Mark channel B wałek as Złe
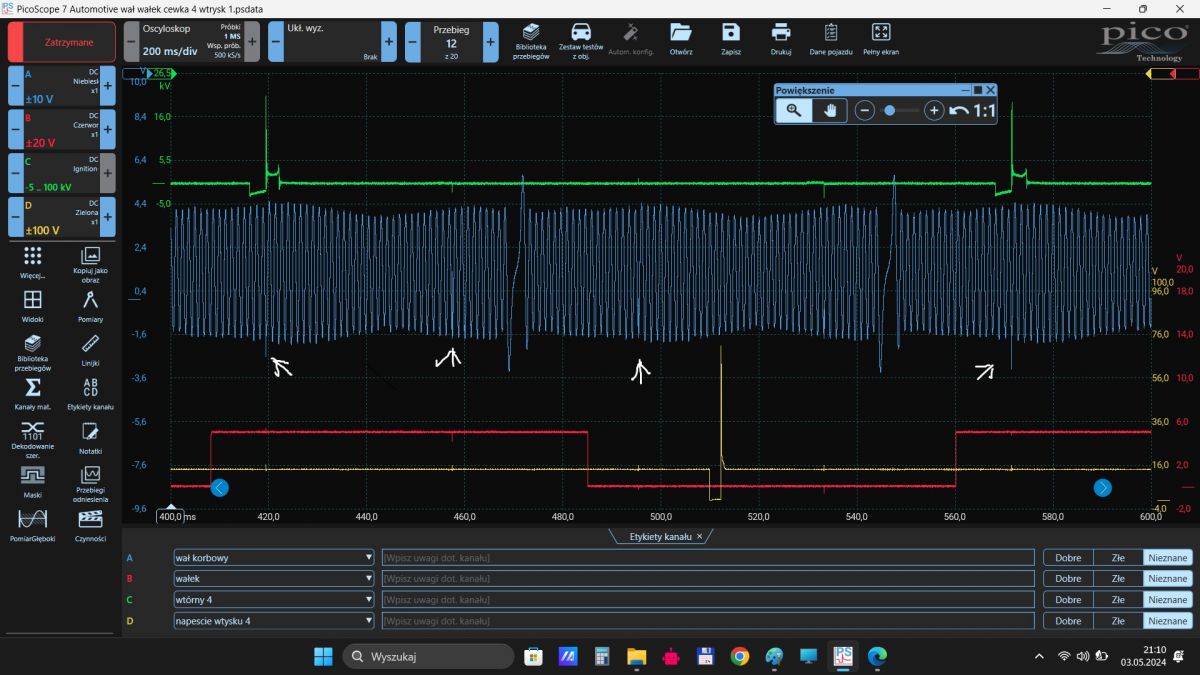1200x675 pixels. click(1118, 579)
